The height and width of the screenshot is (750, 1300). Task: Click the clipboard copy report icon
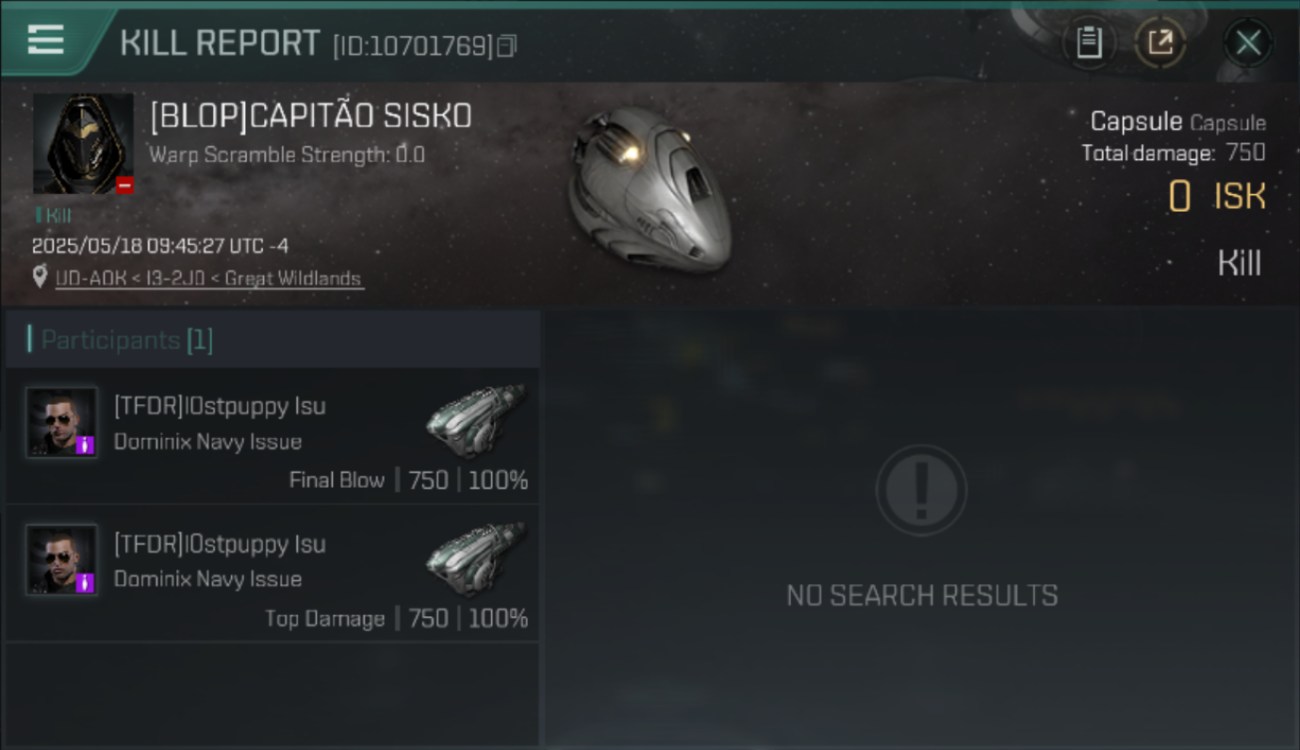tap(1089, 43)
